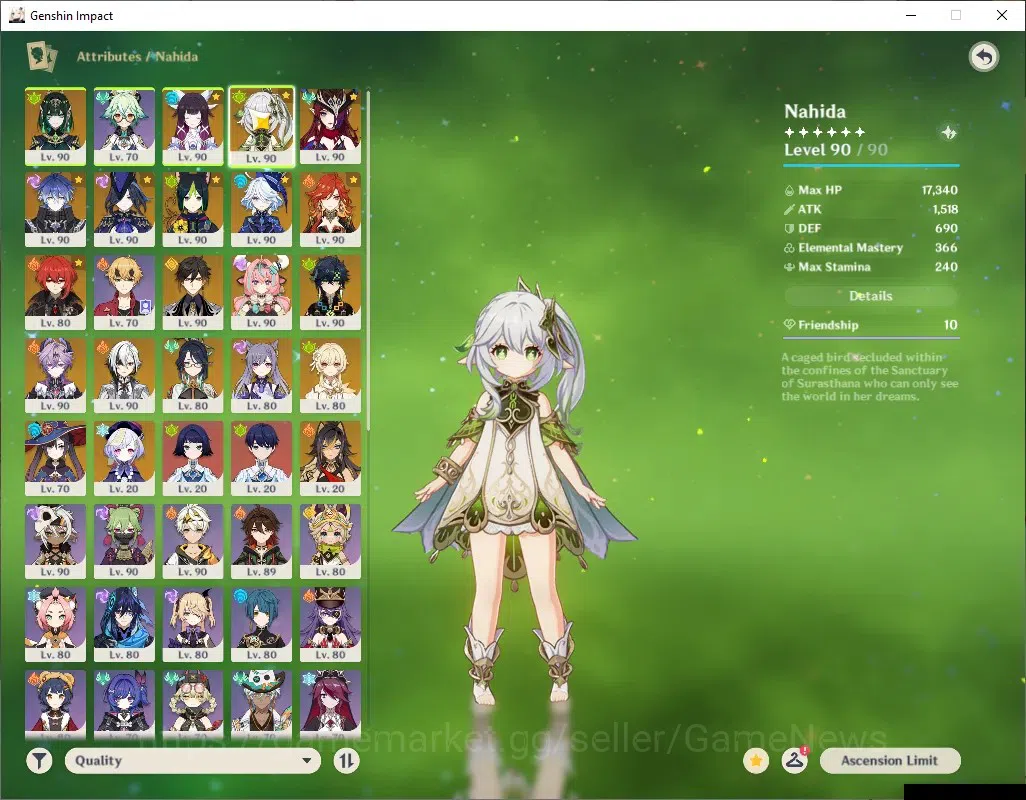The height and width of the screenshot is (800, 1026).
Task: Select Arlecchino portrait
Action: pos(124,375)
